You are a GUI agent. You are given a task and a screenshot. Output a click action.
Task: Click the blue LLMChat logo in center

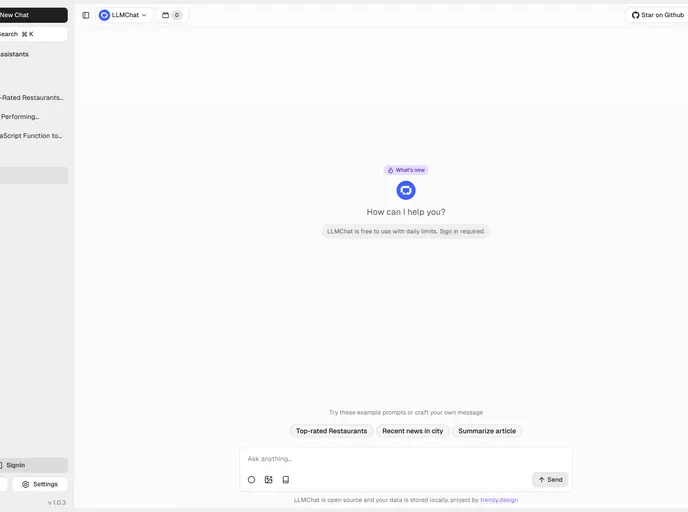pos(406,190)
